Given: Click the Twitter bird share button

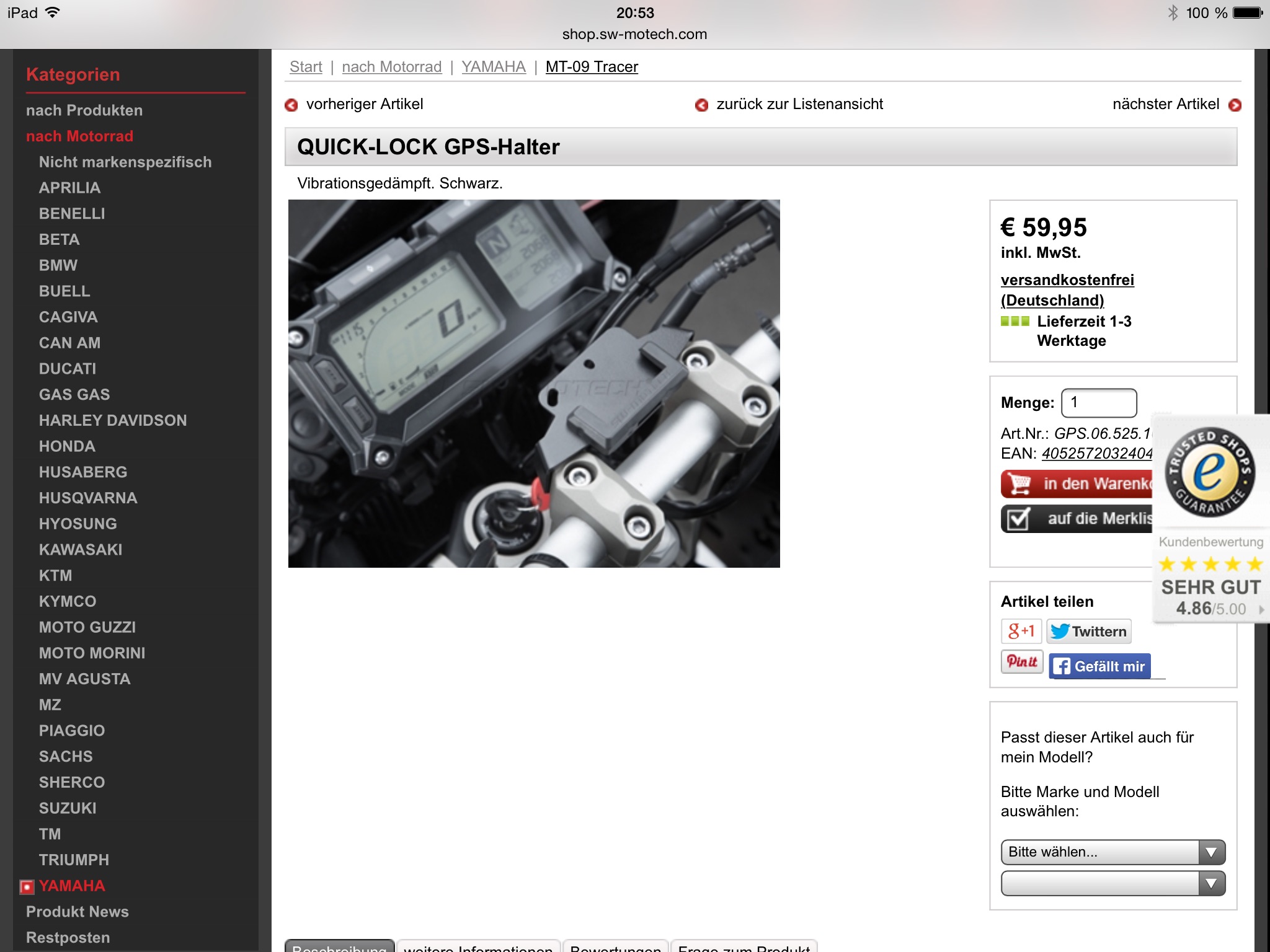Looking at the screenshot, I should pyautogui.click(x=1088, y=631).
